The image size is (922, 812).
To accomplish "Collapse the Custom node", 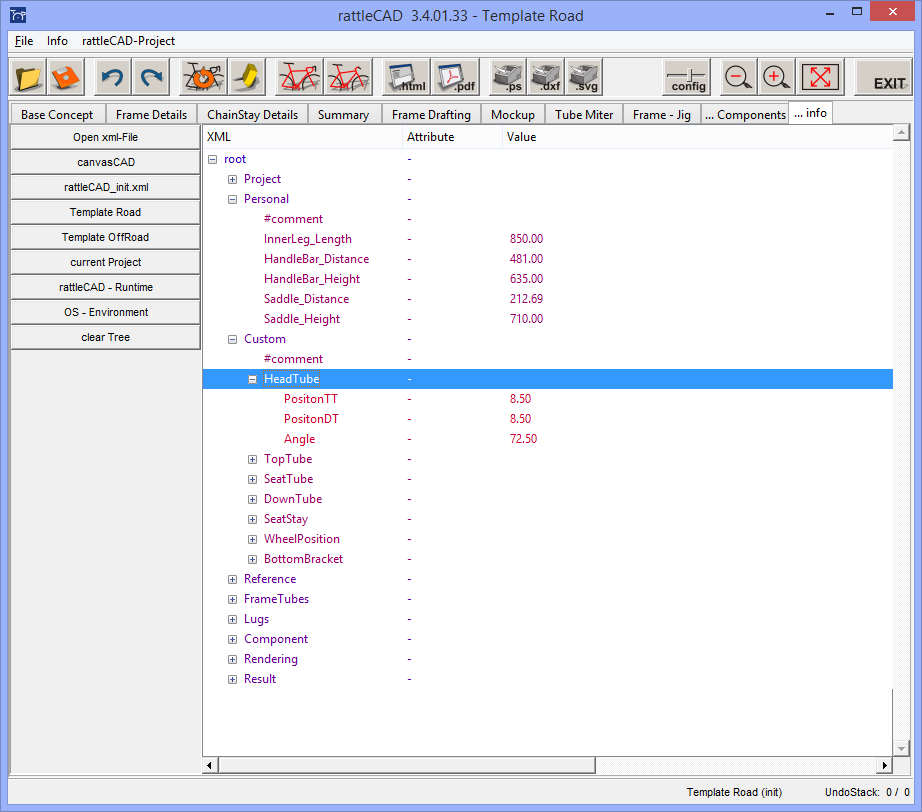I will pyautogui.click(x=232, y=339).
